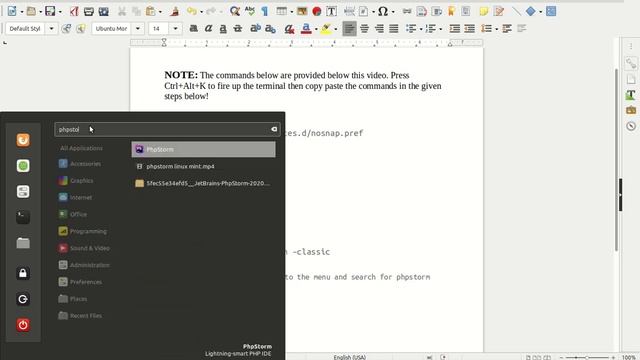
Task: Select Sound & Video category
Action: pyautogui.click(x=84, y=248)
